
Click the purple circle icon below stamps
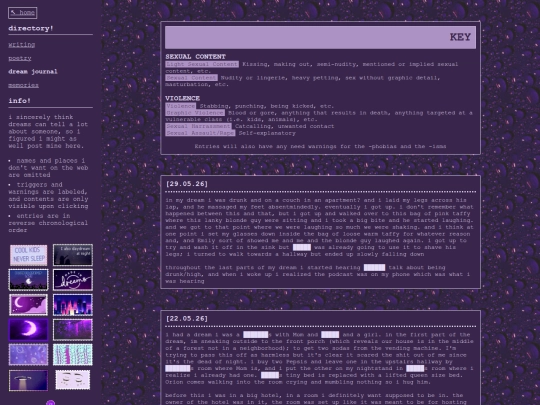tap(51, 403)
